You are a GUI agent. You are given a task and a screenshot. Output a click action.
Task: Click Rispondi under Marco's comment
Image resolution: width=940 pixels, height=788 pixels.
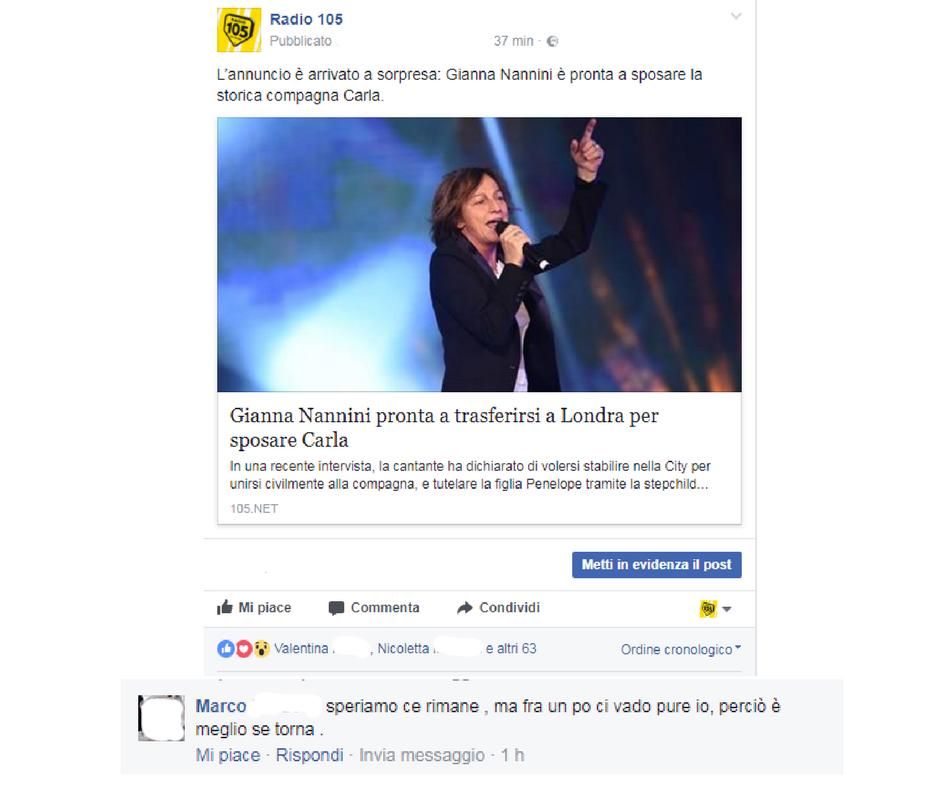point(309,755)
